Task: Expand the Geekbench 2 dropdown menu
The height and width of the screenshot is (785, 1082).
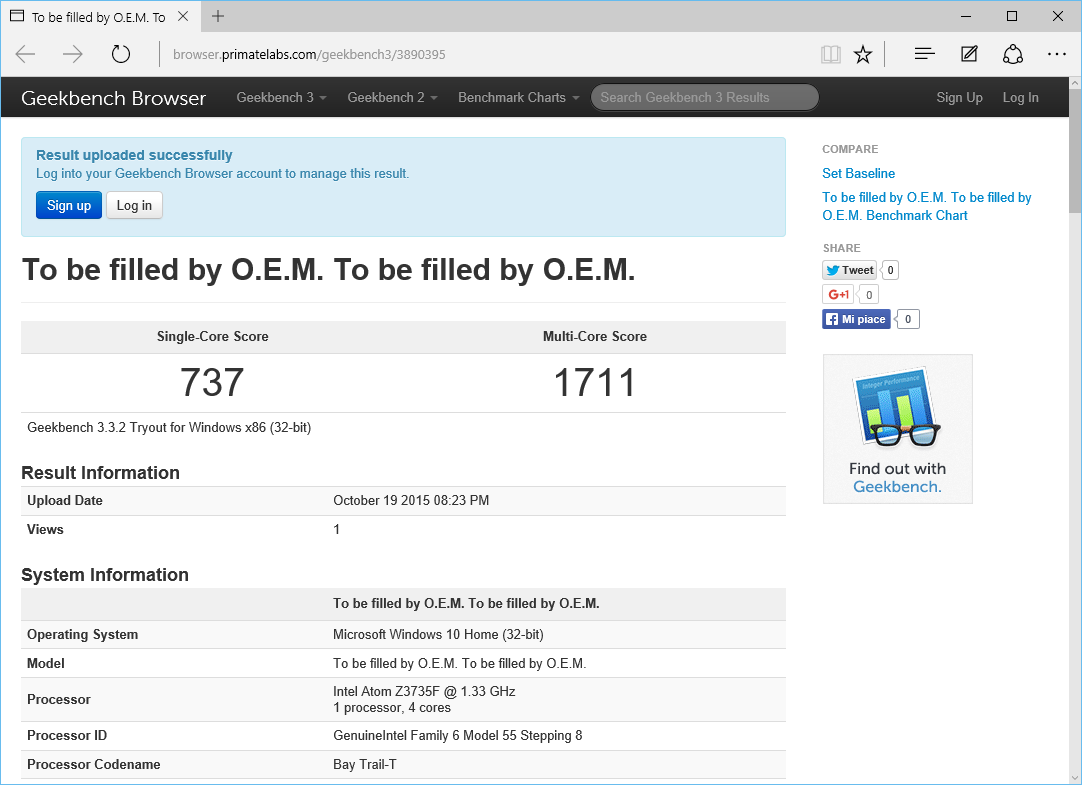Action: [x=393, y=97]
